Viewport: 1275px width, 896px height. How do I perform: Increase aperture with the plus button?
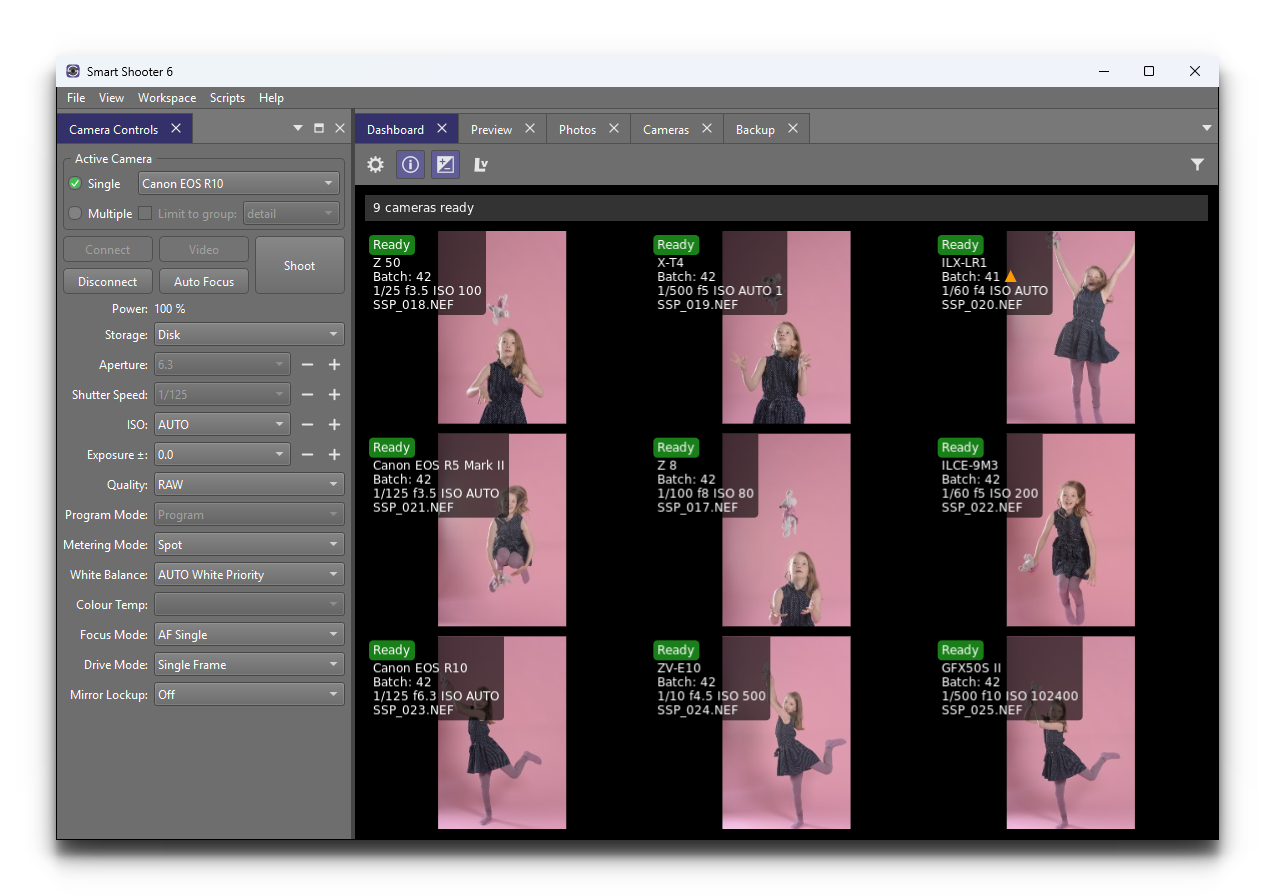click(334, 365)
